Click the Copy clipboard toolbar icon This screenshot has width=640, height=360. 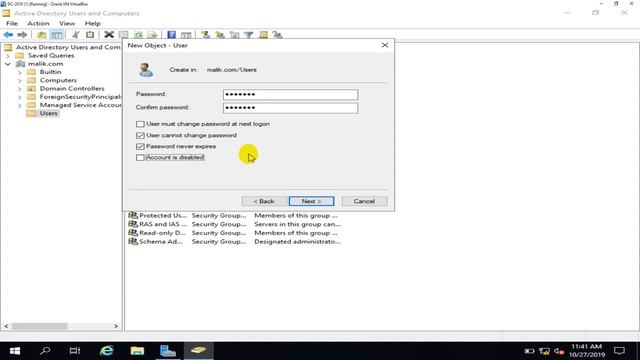(x=90, y=35)
